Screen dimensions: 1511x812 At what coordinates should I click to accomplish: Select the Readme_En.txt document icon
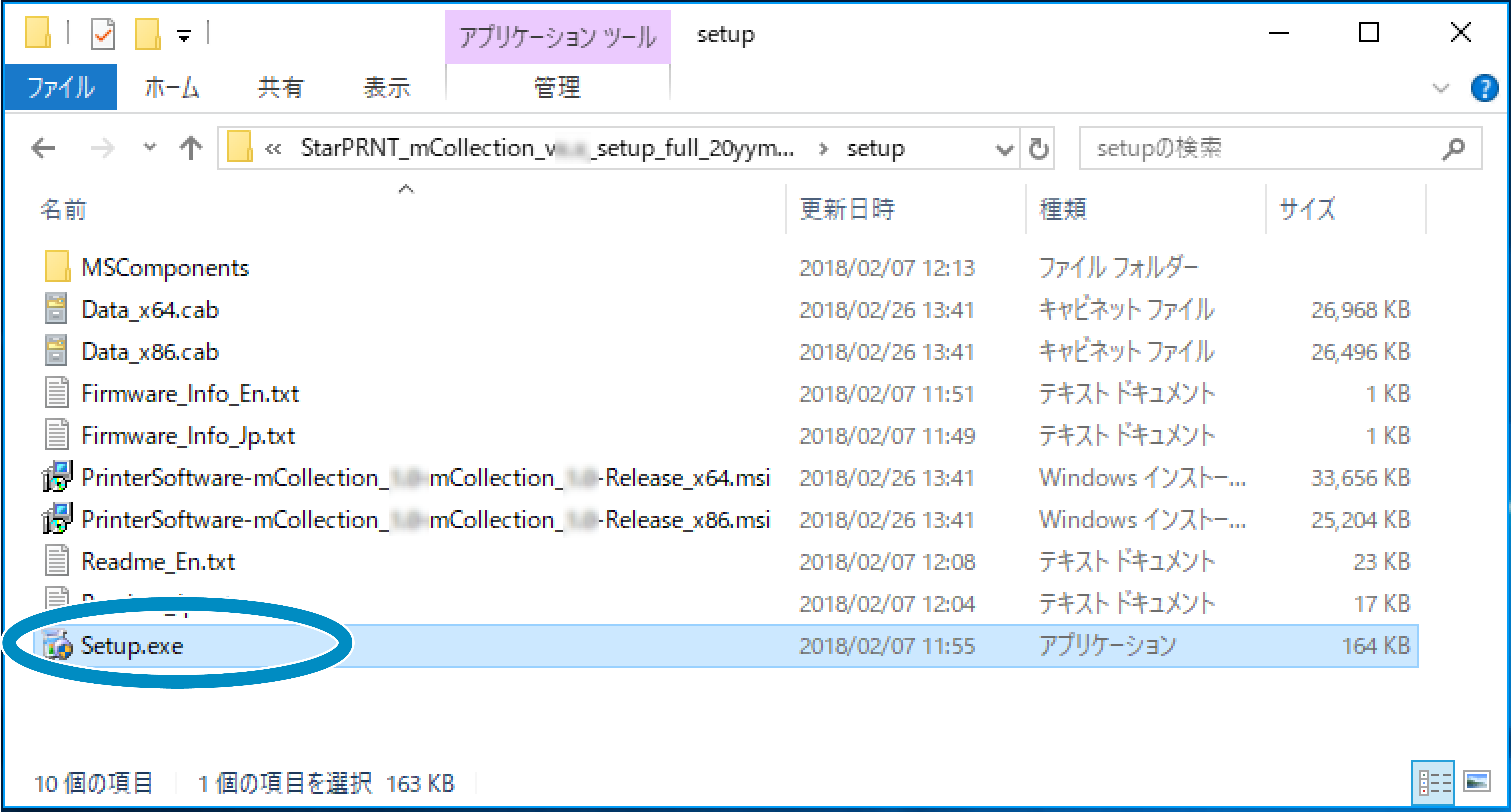[x=57, y=560]
